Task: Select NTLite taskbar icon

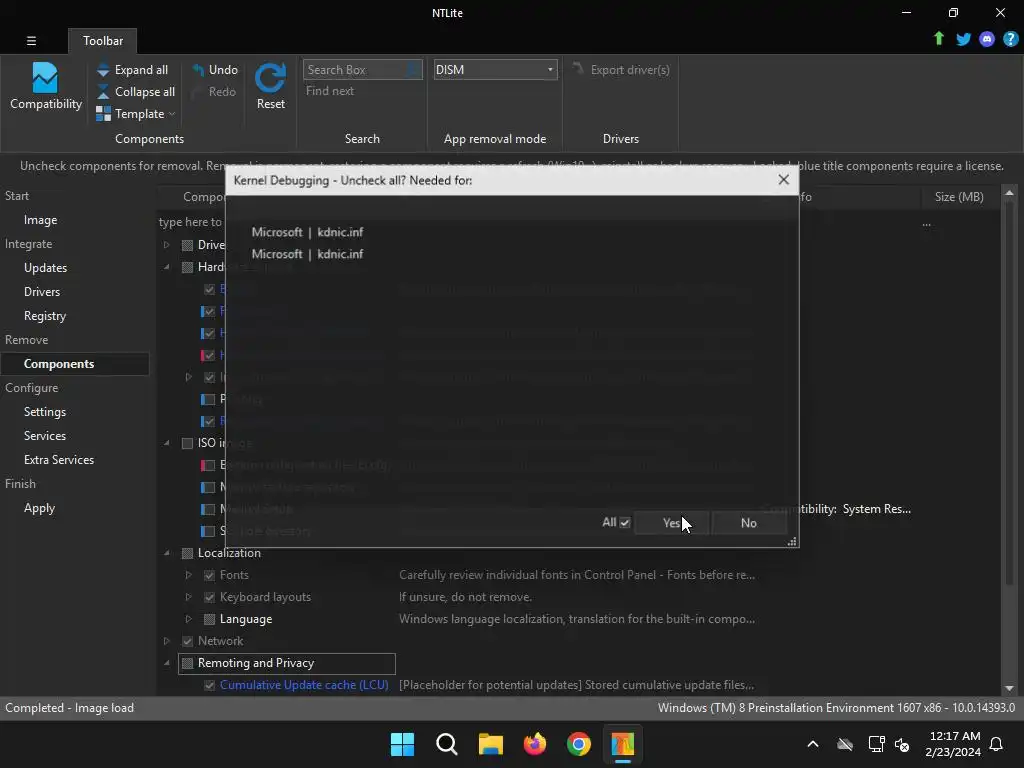Action: click(x=623, y=744)
